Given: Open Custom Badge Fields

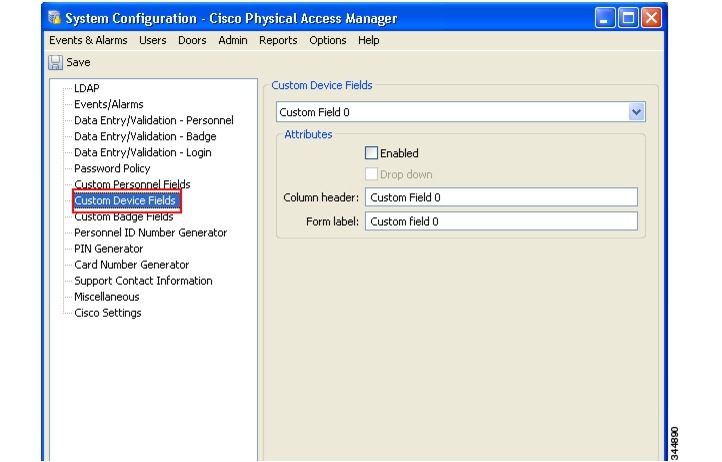Looking at the screenshot, I should pyautogui.click(x=123, y=216).
